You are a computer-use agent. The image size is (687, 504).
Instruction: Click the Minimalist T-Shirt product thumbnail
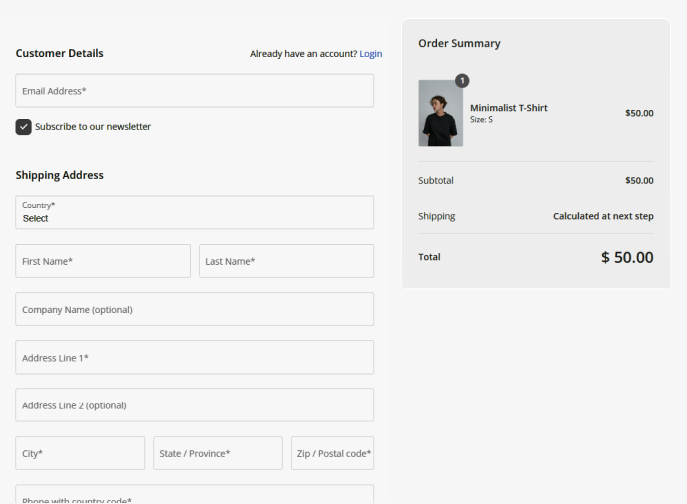(x=440, y=113)
